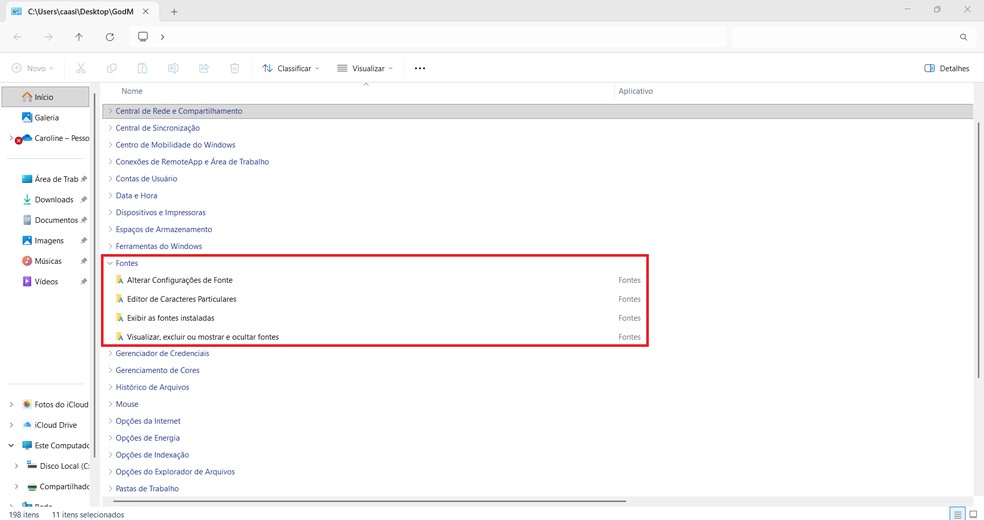Click Opções do Explorador de Arquivos group
The image size is (984, 520).
(175, 472)
